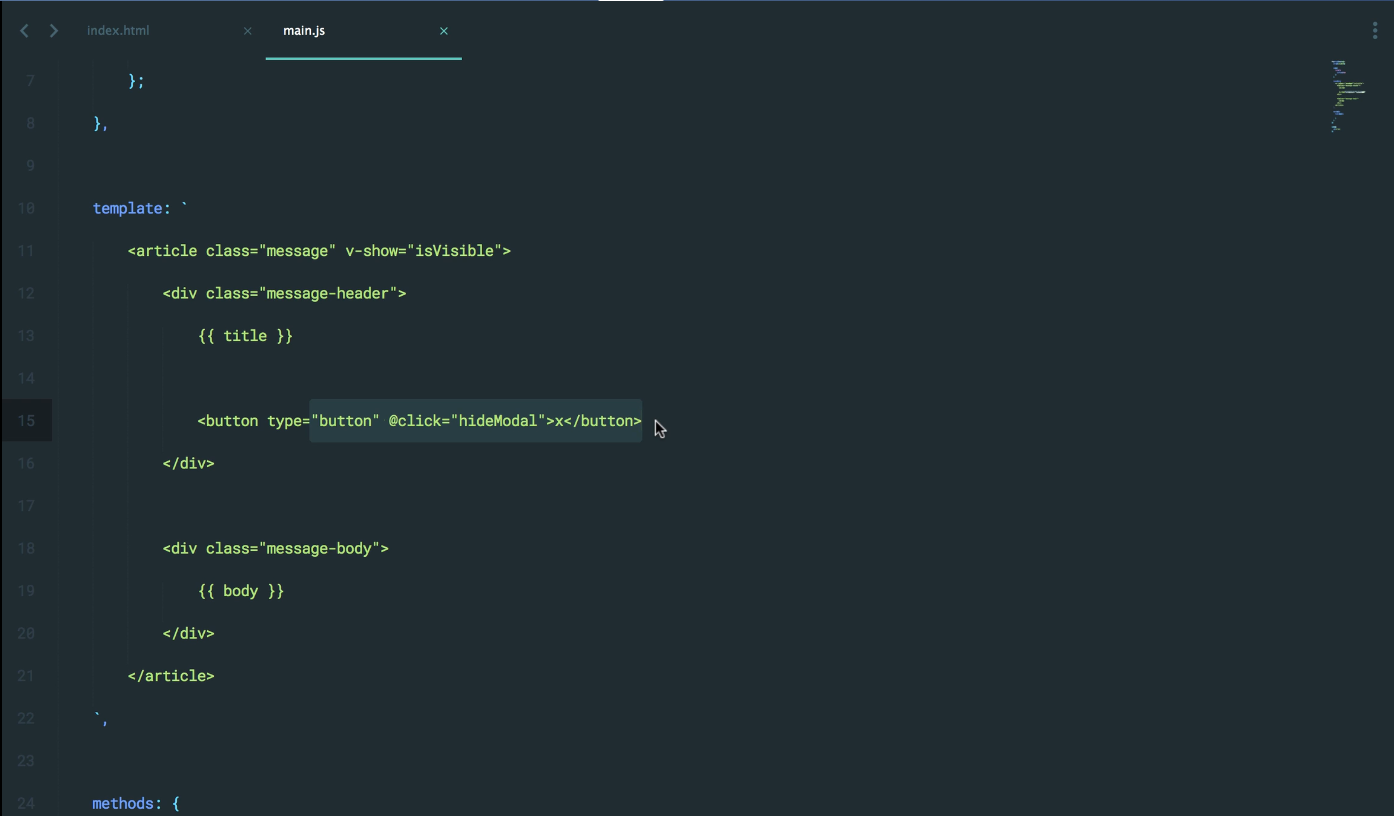Go back with the left arrow

click(x=24, y=31)
